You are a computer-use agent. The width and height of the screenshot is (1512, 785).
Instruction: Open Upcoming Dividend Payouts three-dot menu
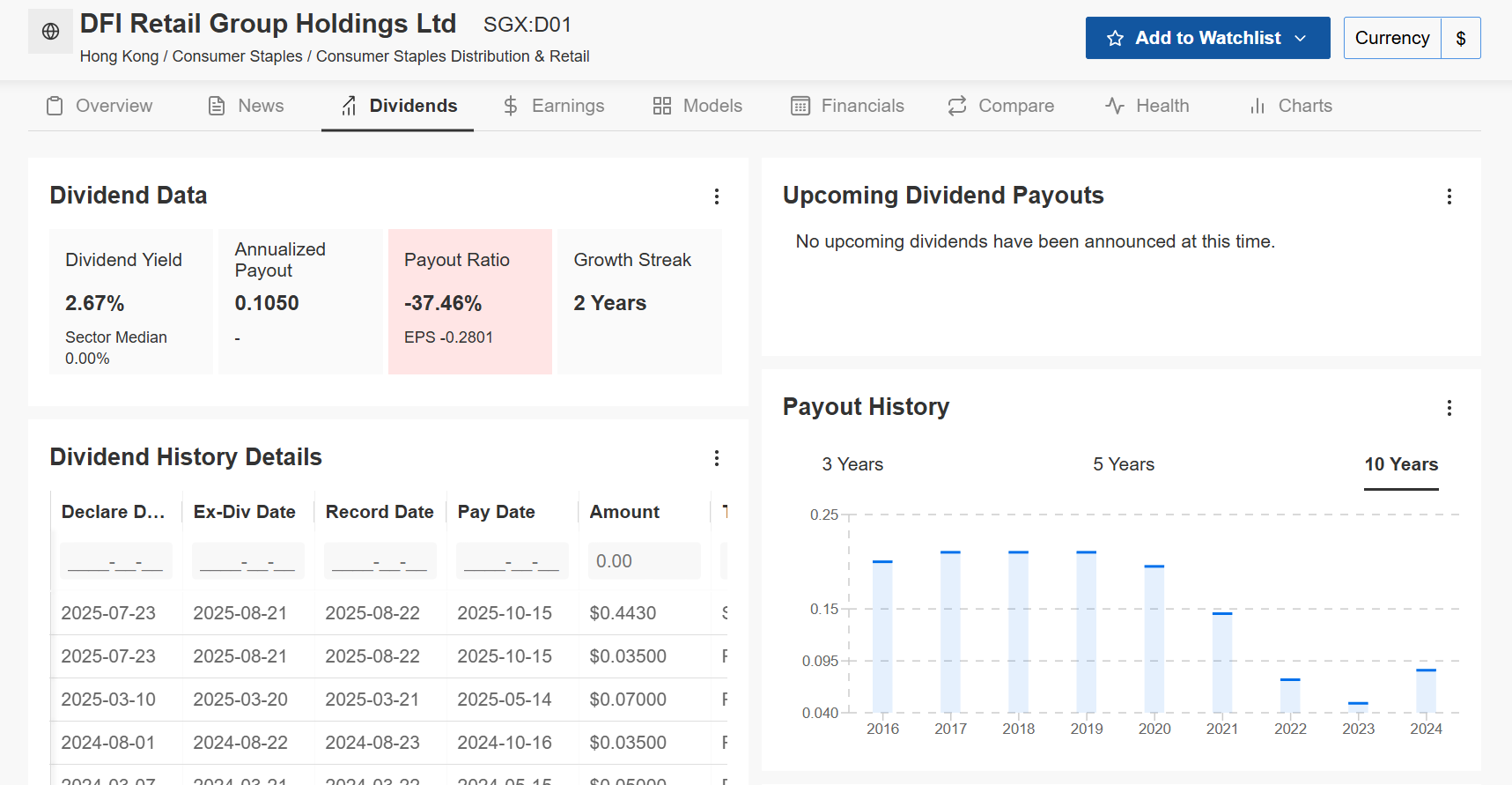[1449, 196]
